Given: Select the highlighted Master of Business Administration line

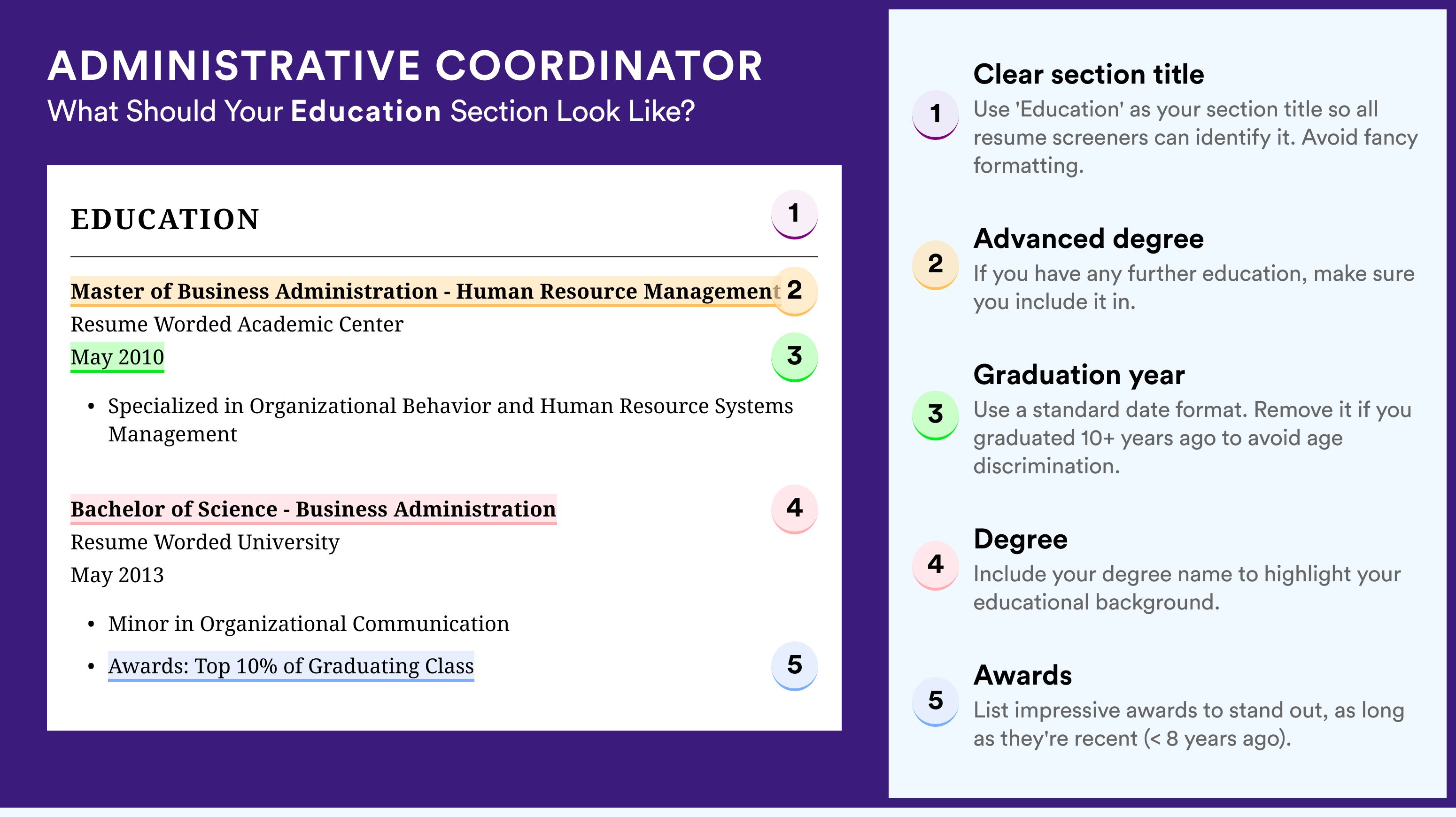Looking at the screenshot, I should point(426,291).
